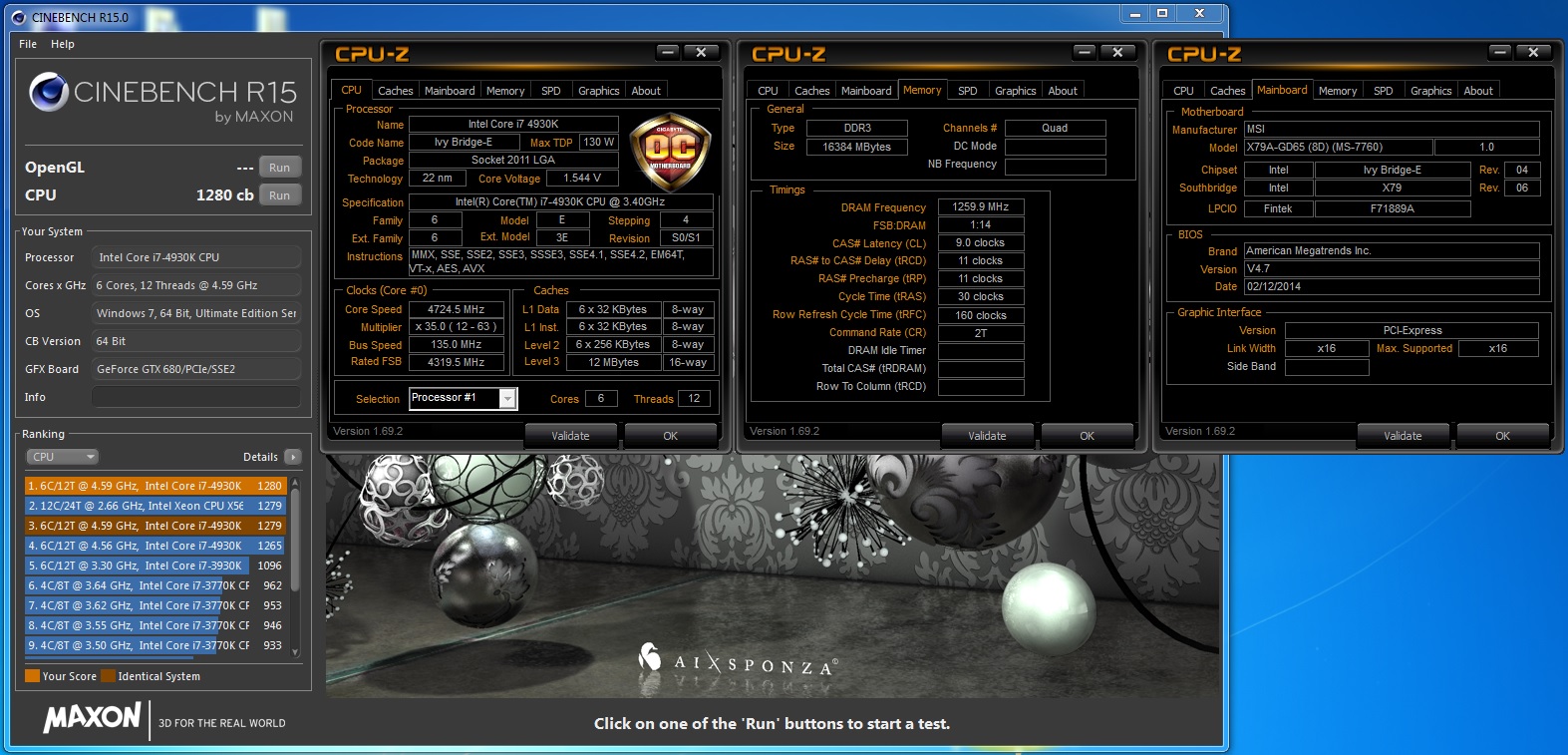Select ranking row 4 at 4.56 GHz
1568x755 pixels.
click(156, 546)
